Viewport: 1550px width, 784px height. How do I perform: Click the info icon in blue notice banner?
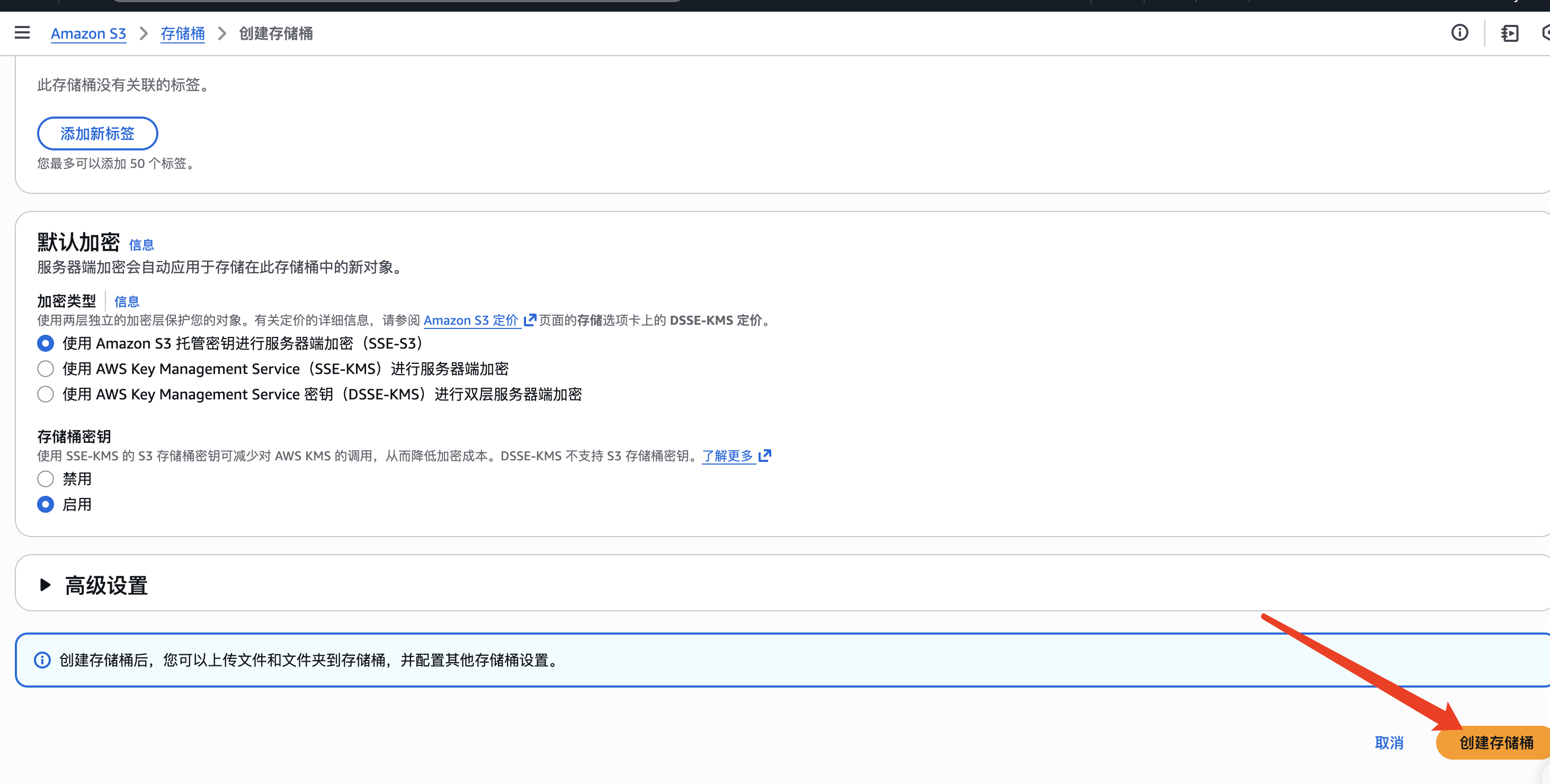pyautogui.click(x=42, y=660)
